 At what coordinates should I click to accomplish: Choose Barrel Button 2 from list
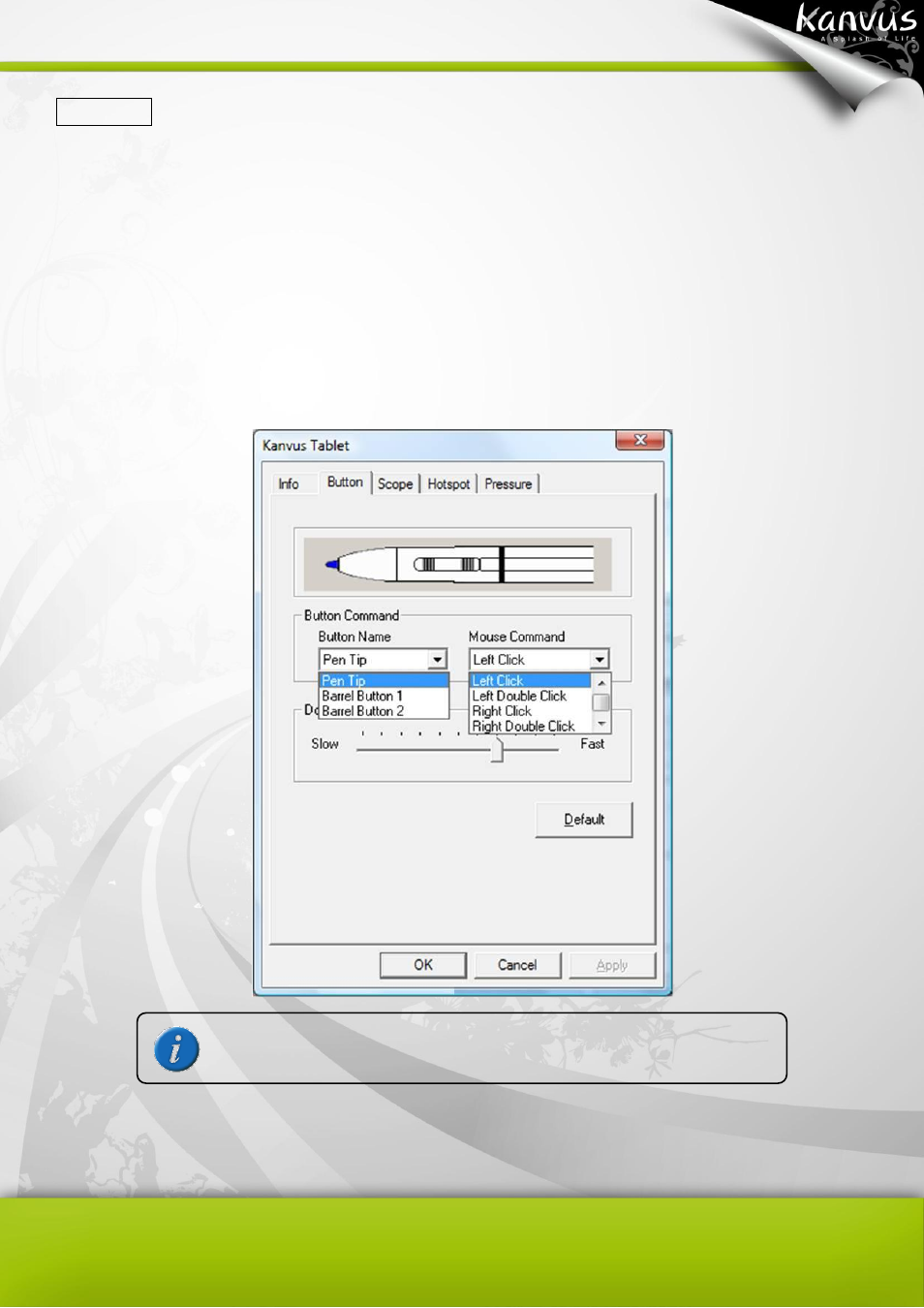(384, 711)
